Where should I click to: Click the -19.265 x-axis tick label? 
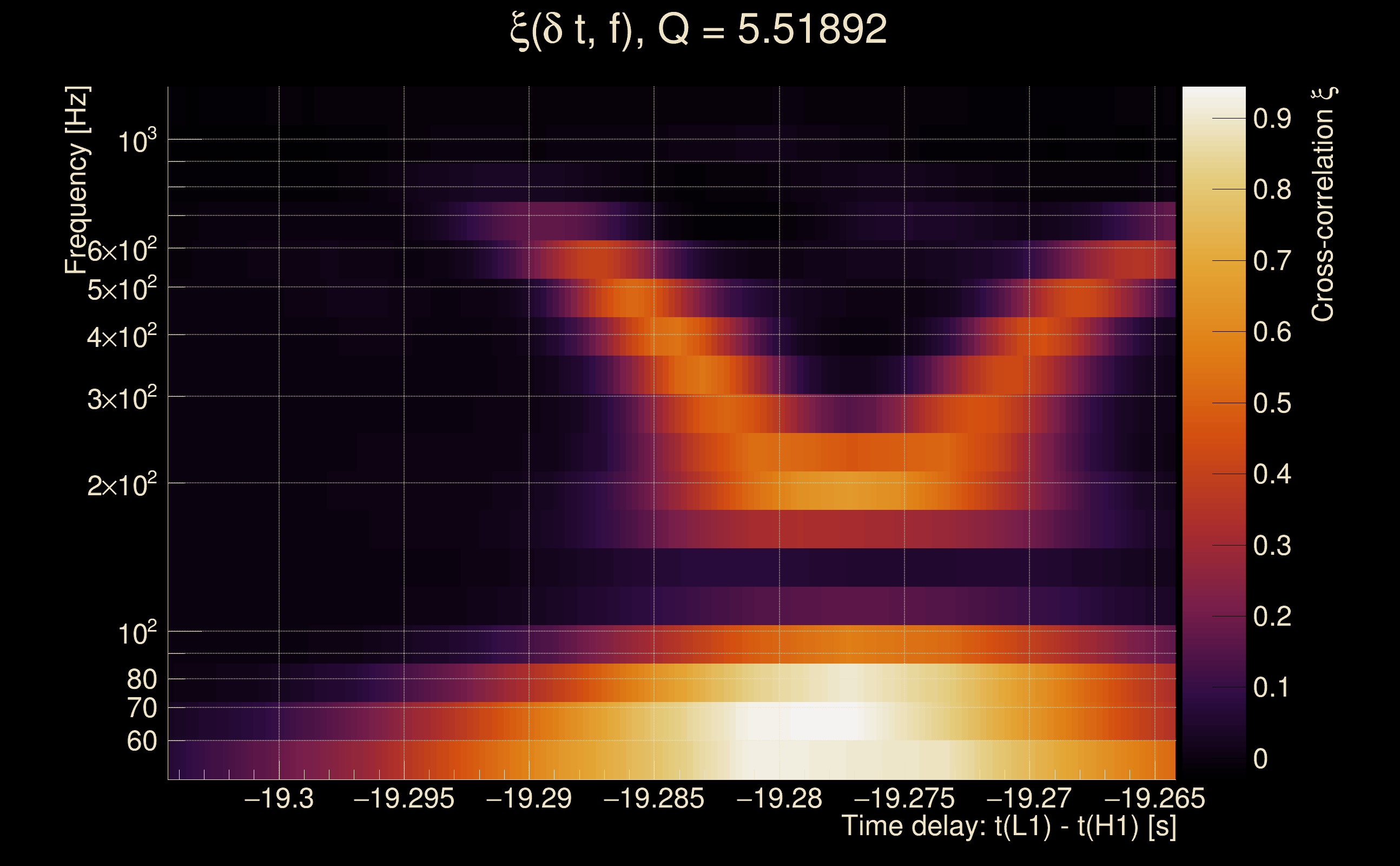(x=1154, y=798)
